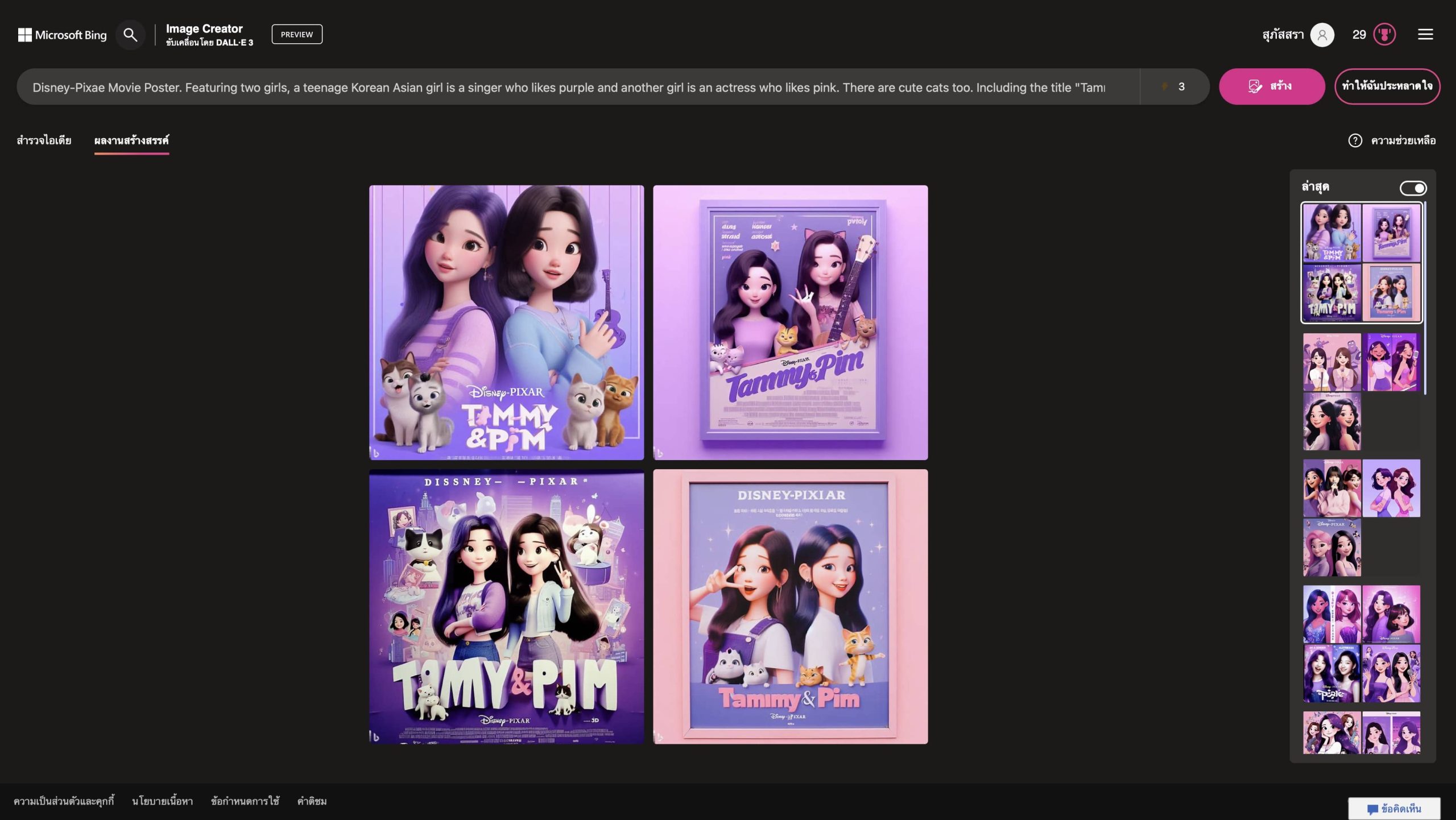The width and height of the screenshot is (1456, 820).
Task: Open the user profile avatar icon
Action: coord(1322,35)
